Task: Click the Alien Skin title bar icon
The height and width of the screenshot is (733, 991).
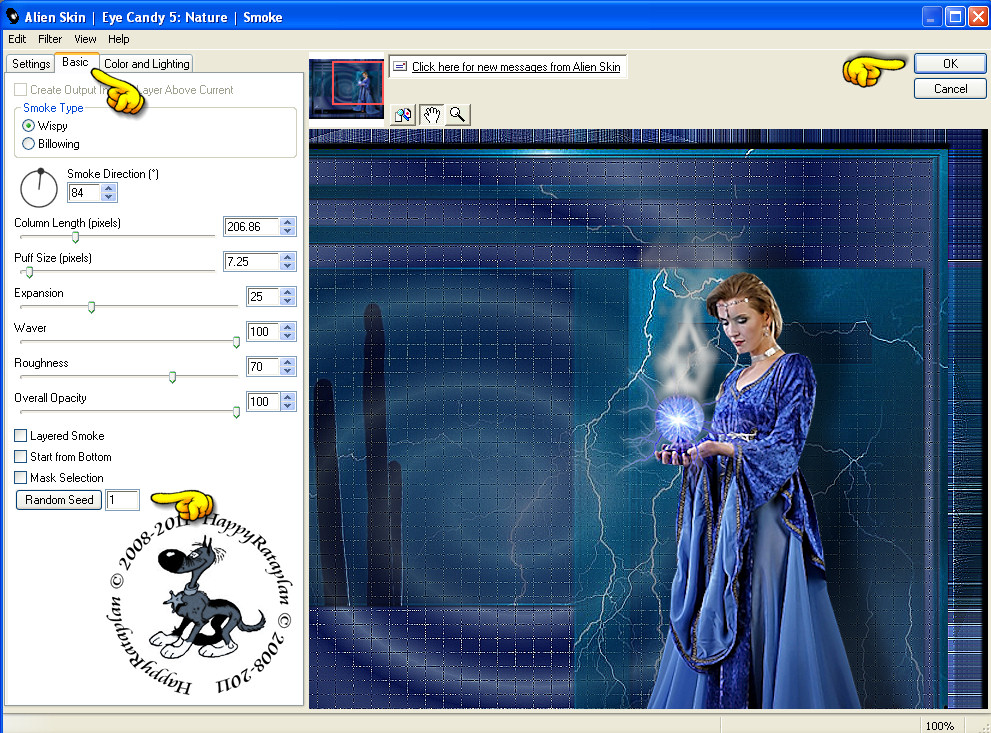Action: 12,16
